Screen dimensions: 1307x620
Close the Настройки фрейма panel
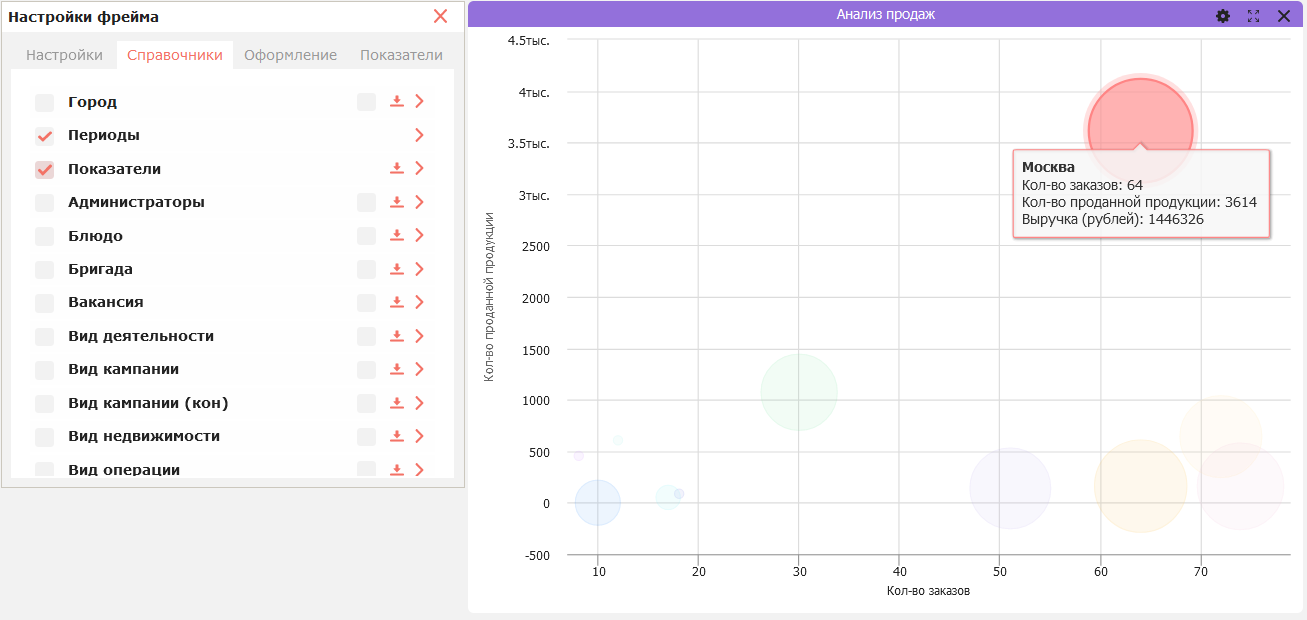click(440, 16)
